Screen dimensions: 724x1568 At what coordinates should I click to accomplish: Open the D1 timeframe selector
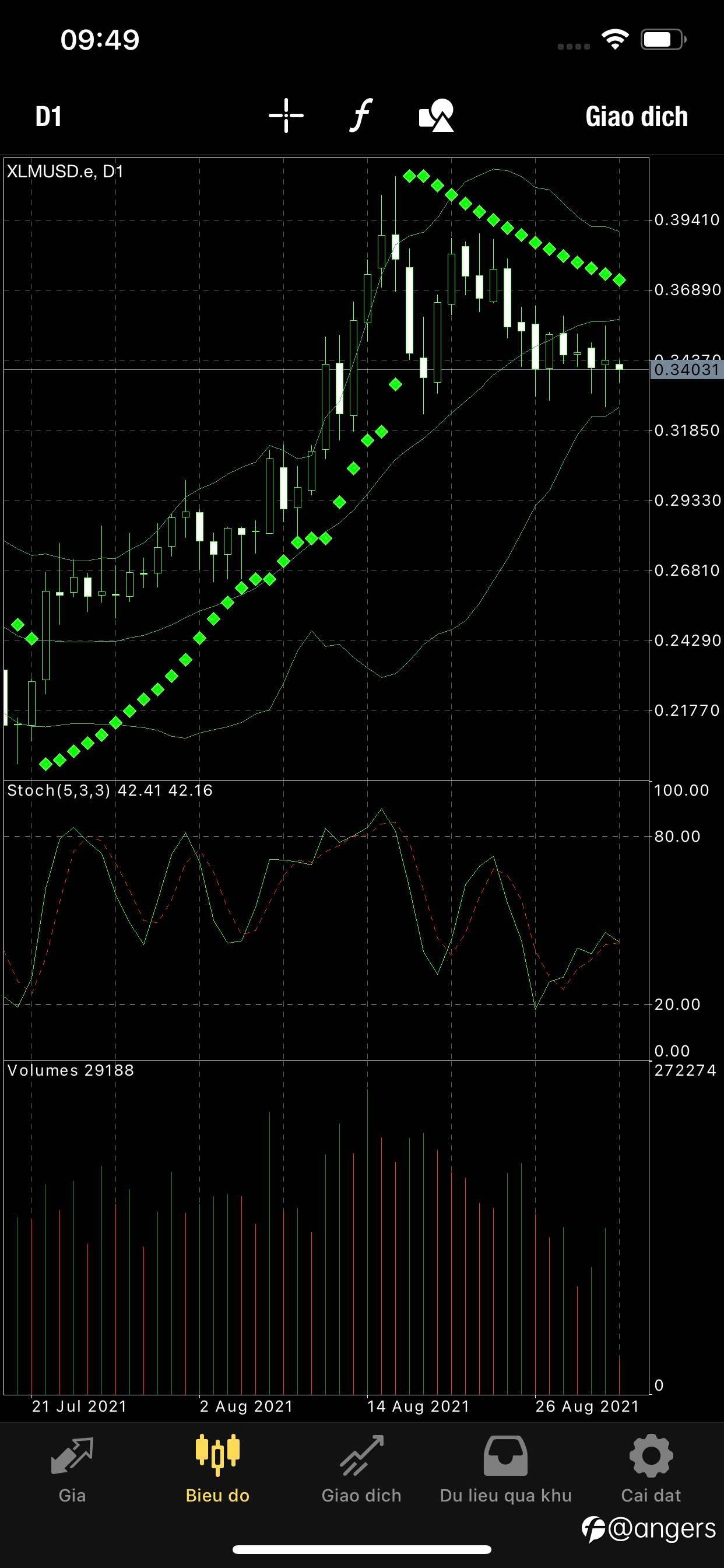point(48,116)
